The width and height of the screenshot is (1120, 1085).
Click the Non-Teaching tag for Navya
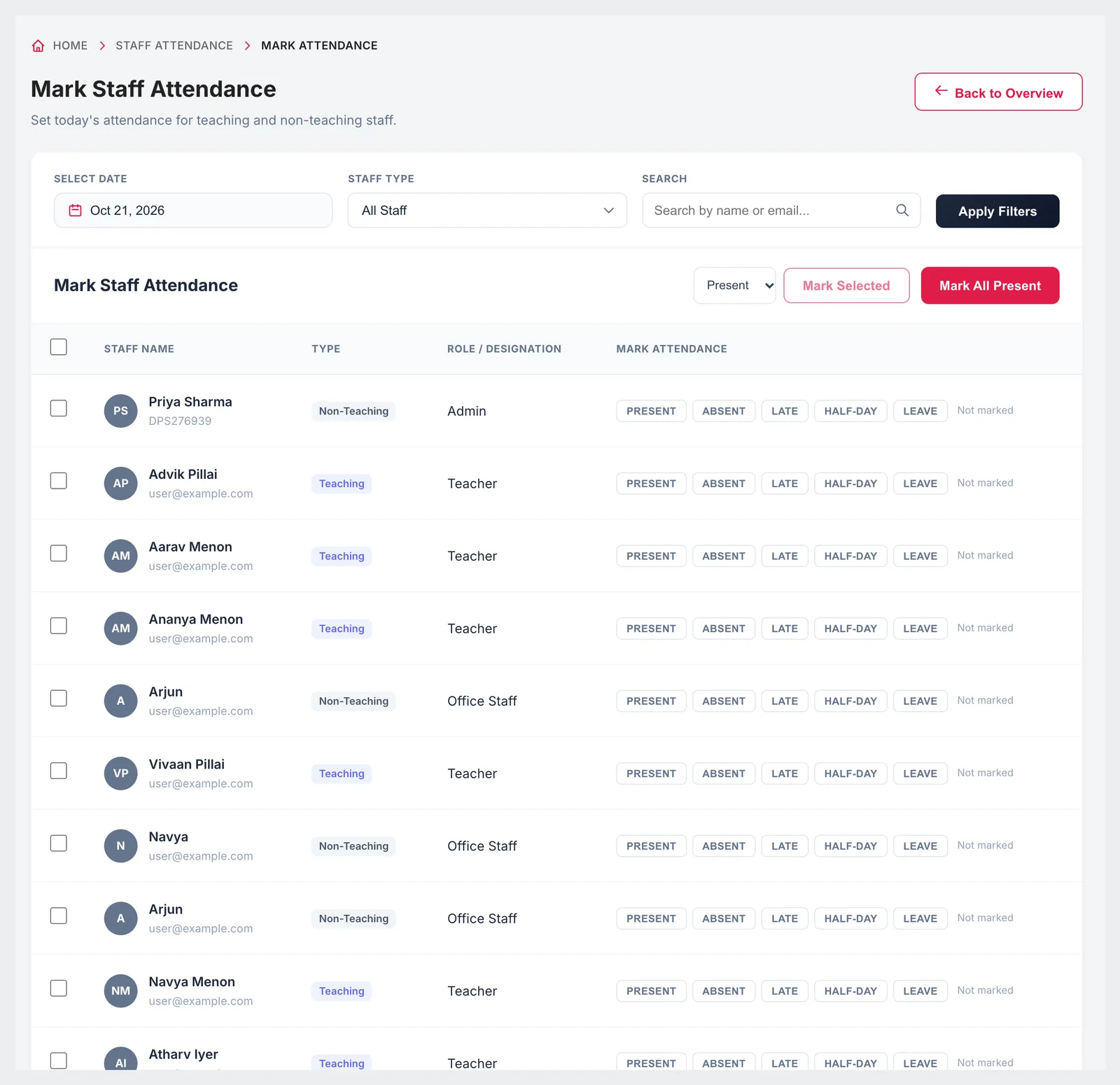point(353,846)
